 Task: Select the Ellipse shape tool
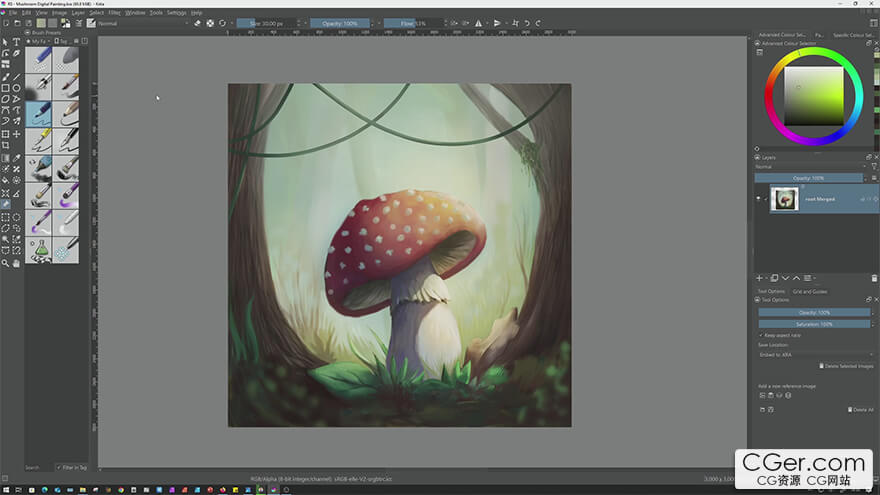(x=16, y=88)
